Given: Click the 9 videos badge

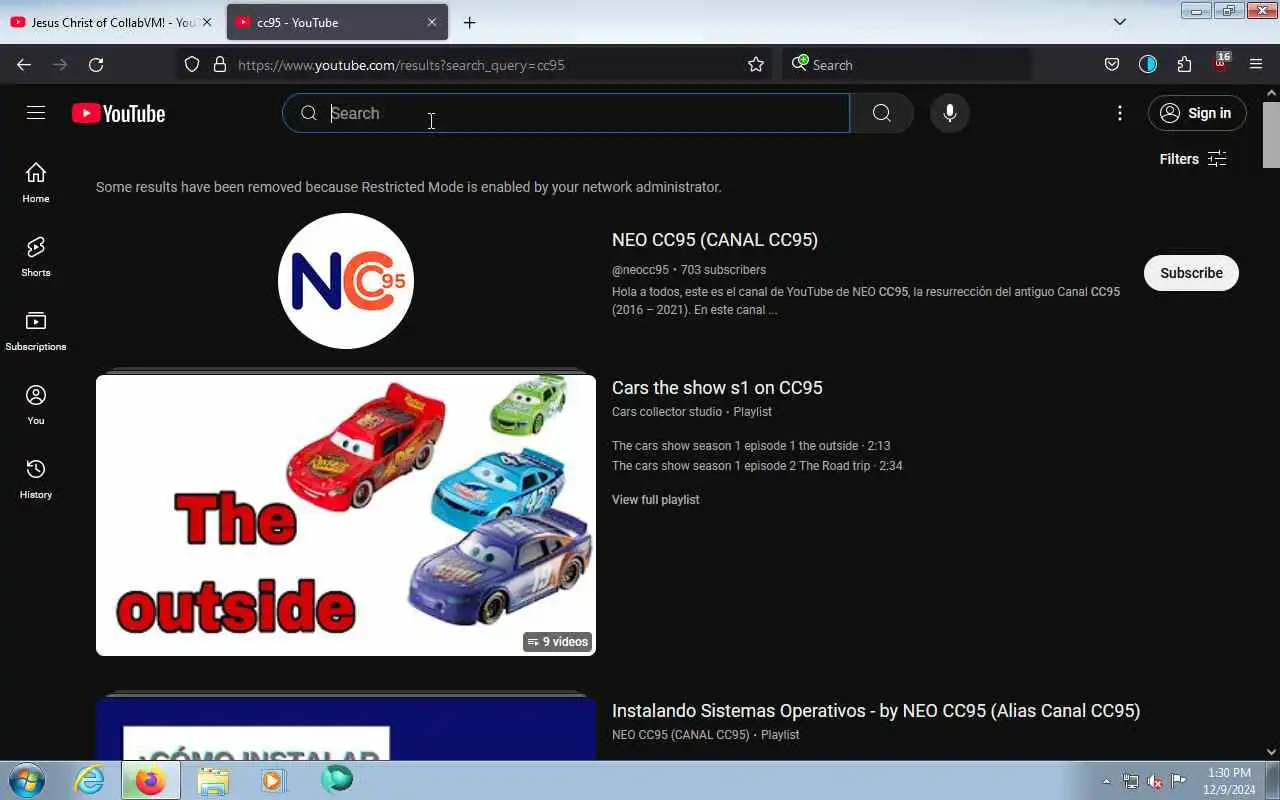Looking at the screenshot, I should [558, 642].
